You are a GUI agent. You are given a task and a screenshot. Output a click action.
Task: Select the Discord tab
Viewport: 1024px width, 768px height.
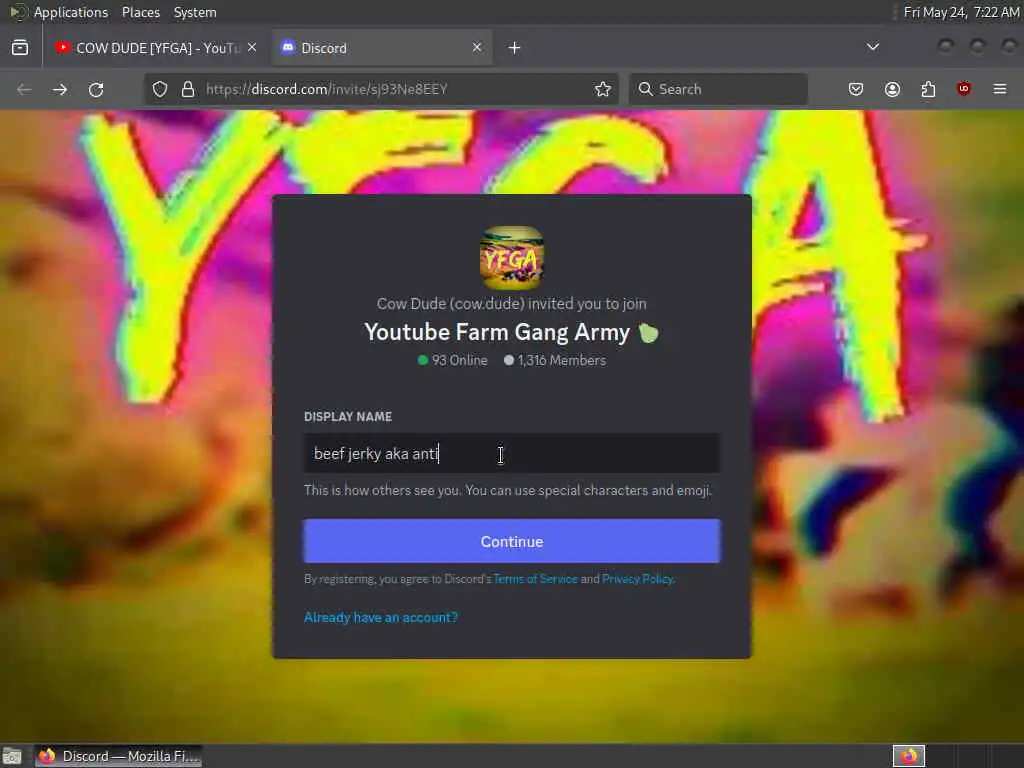(382, 48)
